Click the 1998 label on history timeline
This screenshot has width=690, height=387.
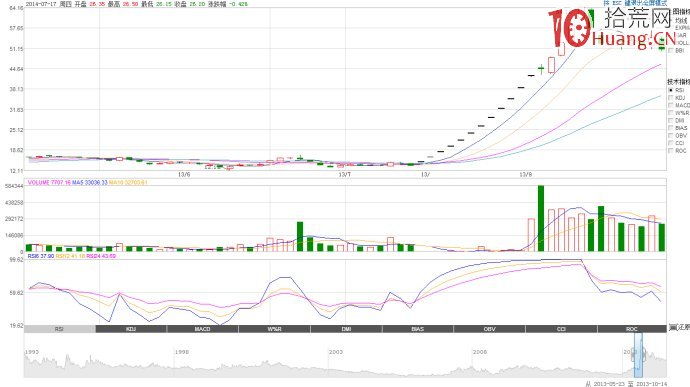(x=182, y=352)
